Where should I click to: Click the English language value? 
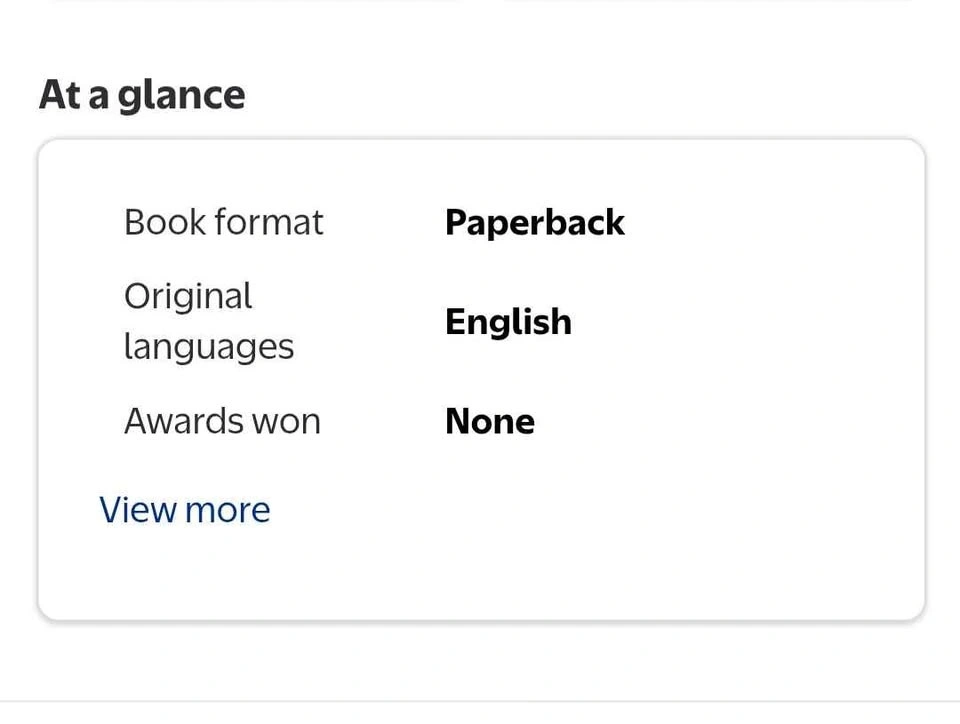[x=508, y=322]
